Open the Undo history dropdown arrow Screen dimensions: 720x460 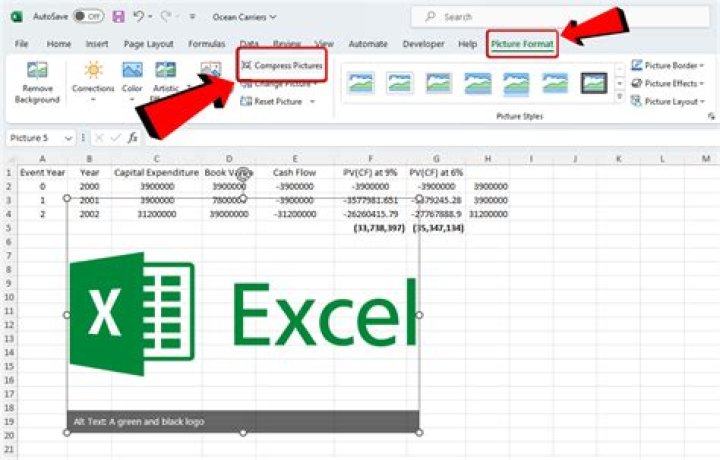(150, 17)
